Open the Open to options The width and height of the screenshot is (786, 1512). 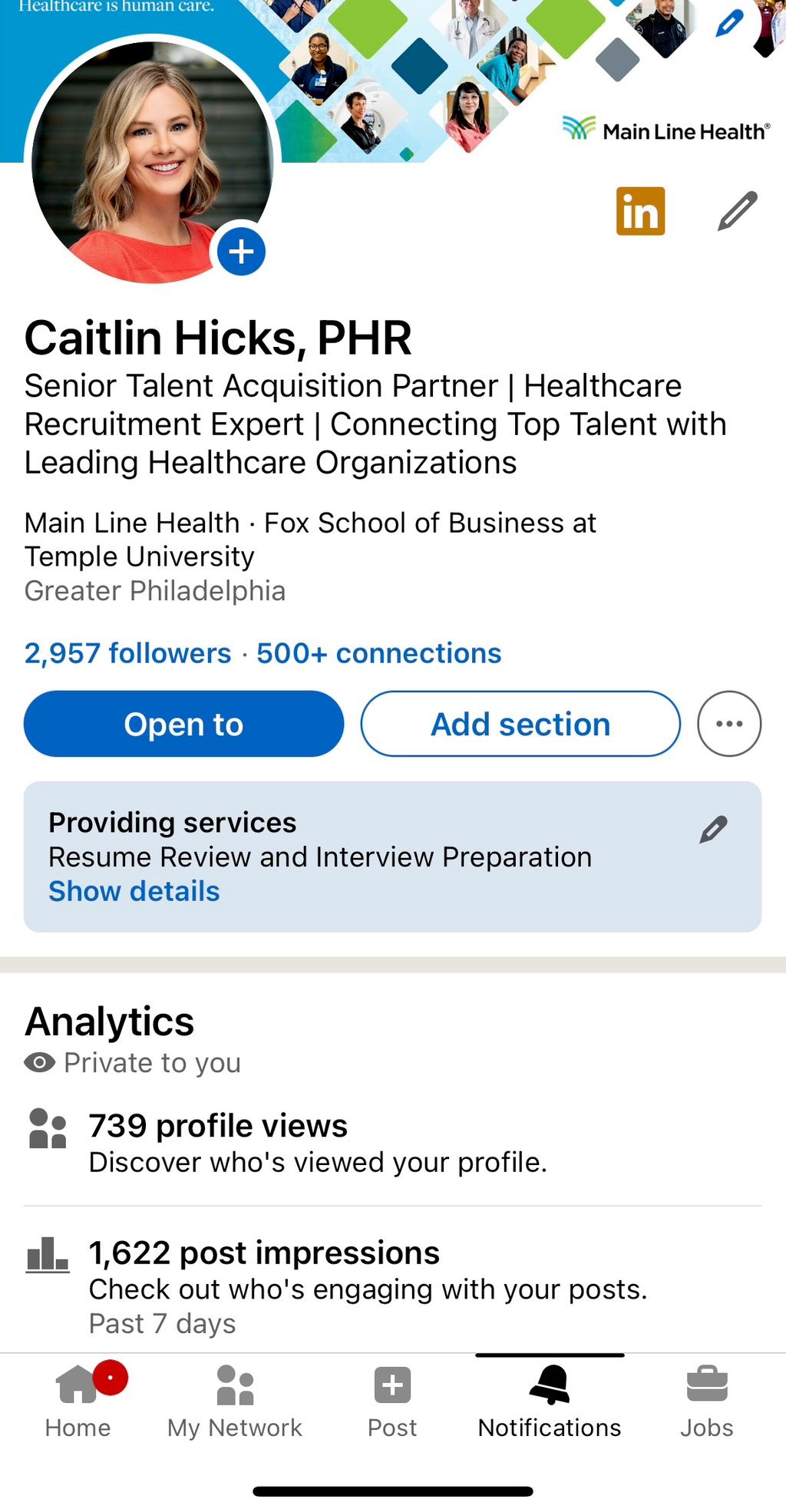[x=183, y=723]
